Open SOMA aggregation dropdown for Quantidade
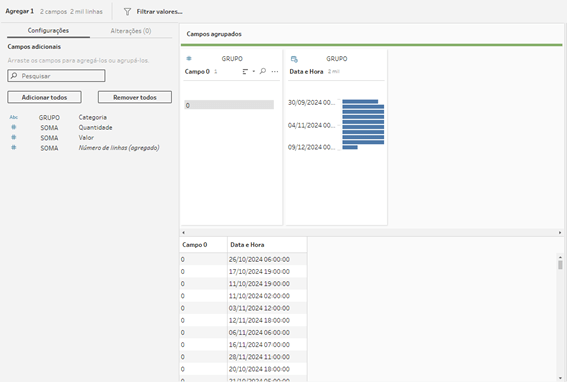Viewport: 567px width, 382px height. [x=49, y=128]
